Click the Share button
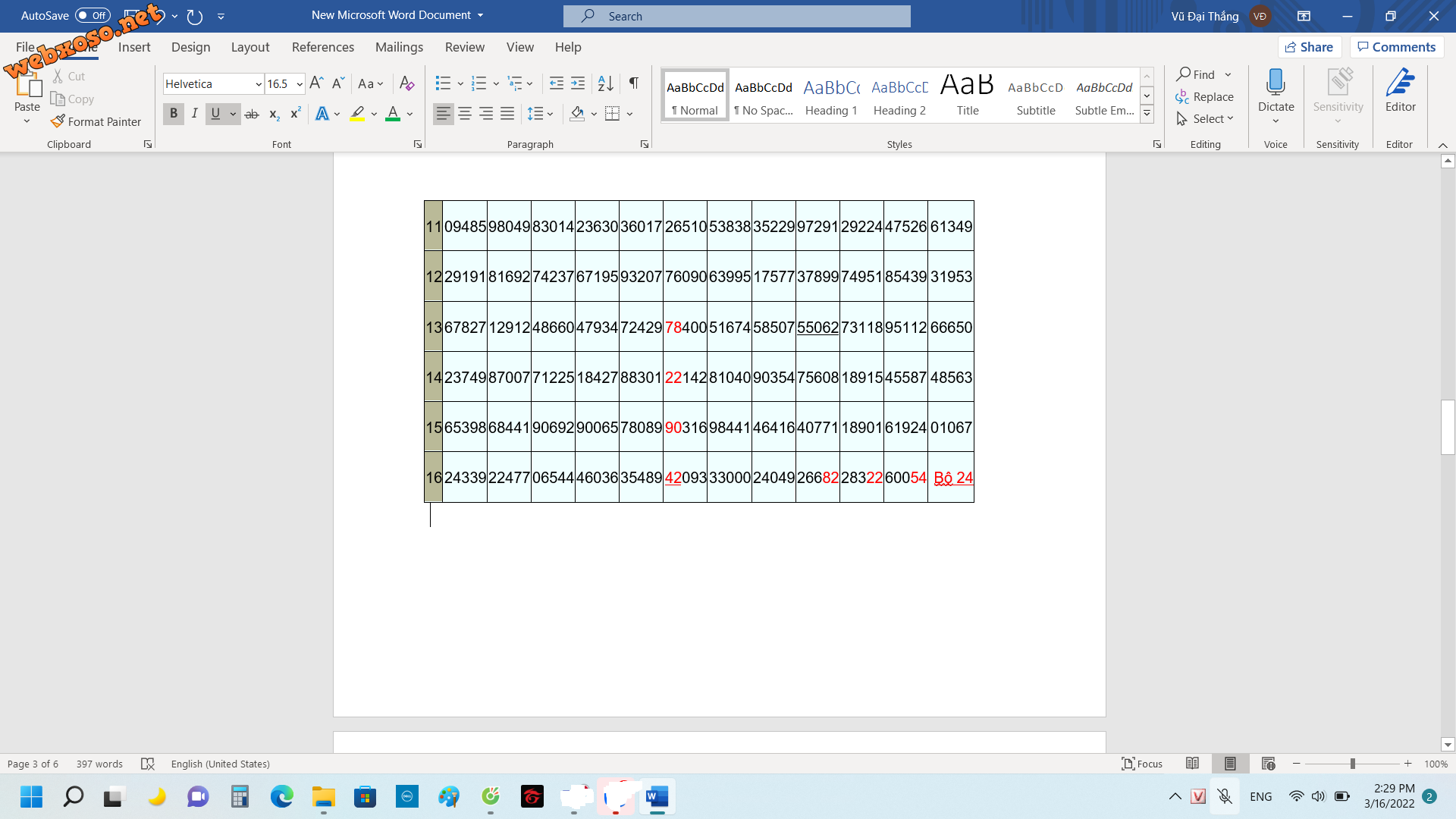 pyautogui.click(x=1310, y=47)
